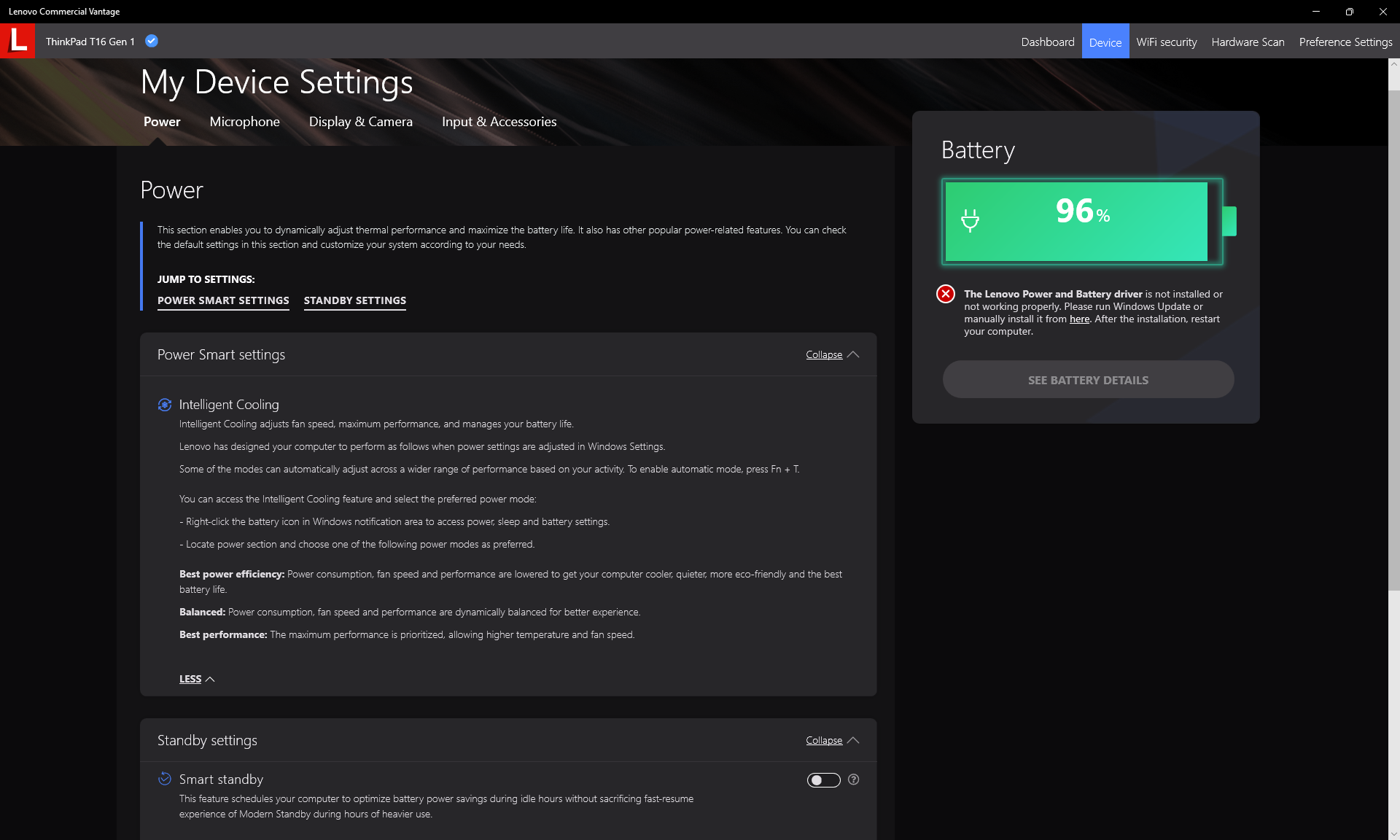This screenshot has height=840, width=1400.
Task: Click the vertical scrollbar down arrow
Action: coord(1393,833)
